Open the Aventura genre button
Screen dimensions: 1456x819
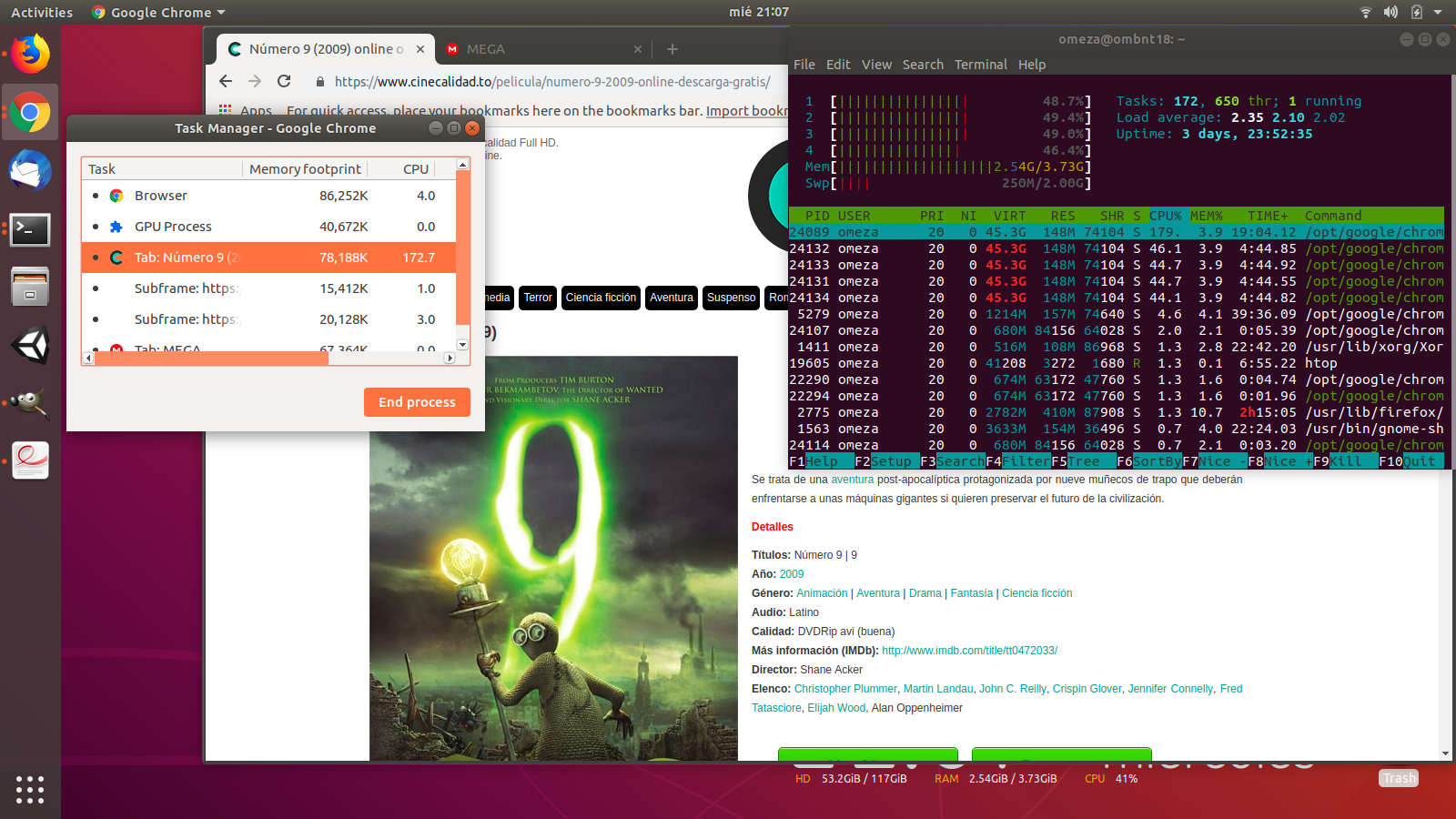672,298
